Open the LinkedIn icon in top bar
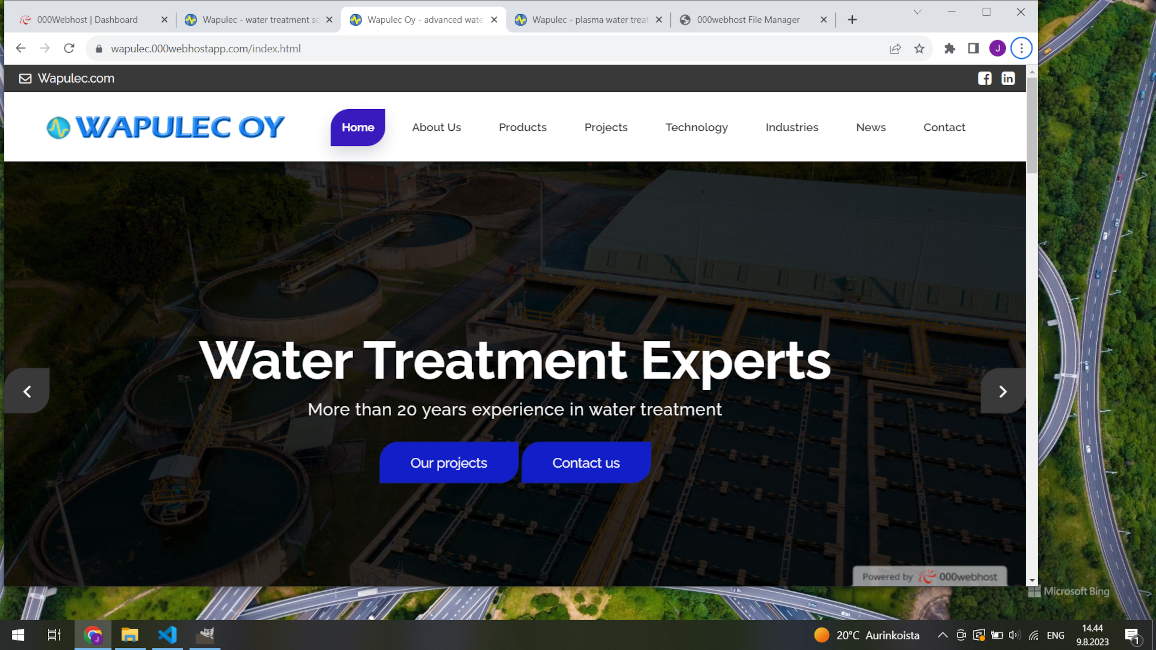1156x650 pixels. (x=1008, y=78)
